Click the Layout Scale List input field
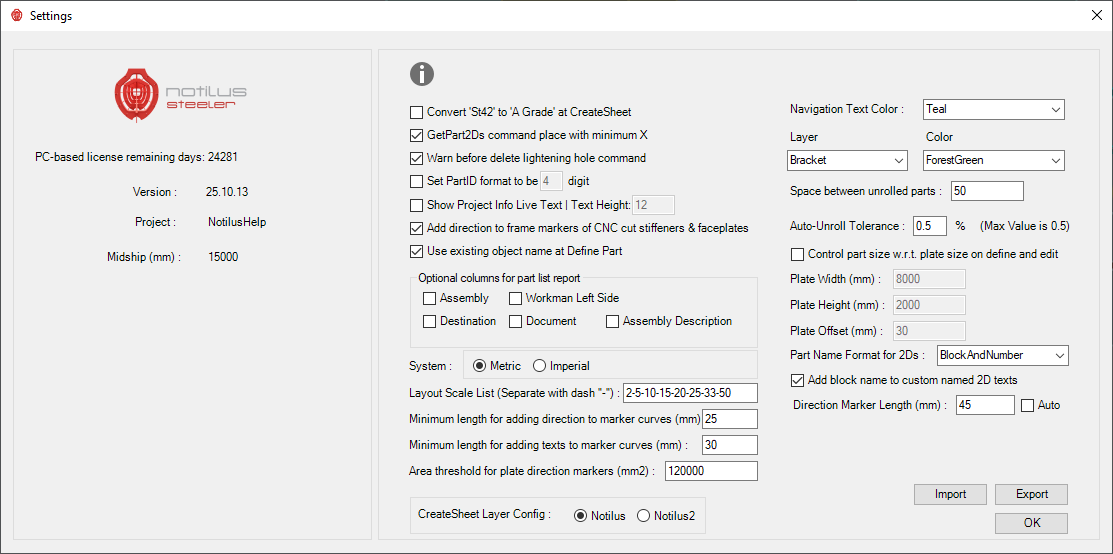This screenshot has height=554, width=1113. tap(689, 393)
